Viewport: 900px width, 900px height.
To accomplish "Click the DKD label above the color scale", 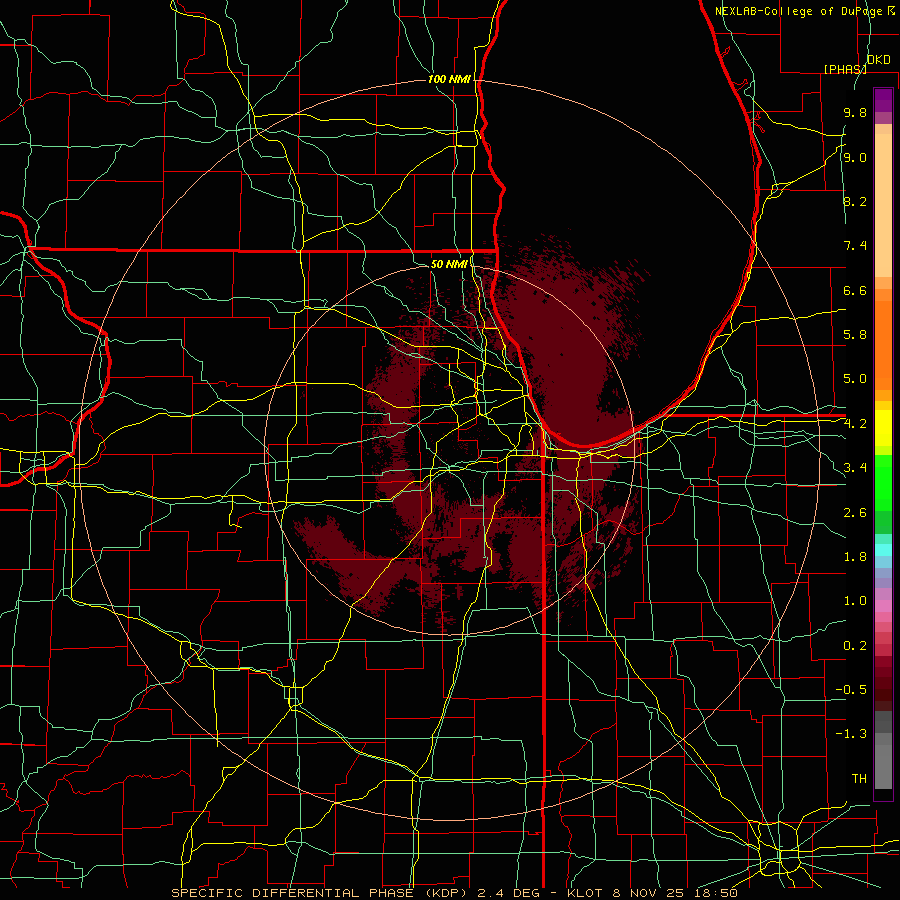I will tap(879, 60).
